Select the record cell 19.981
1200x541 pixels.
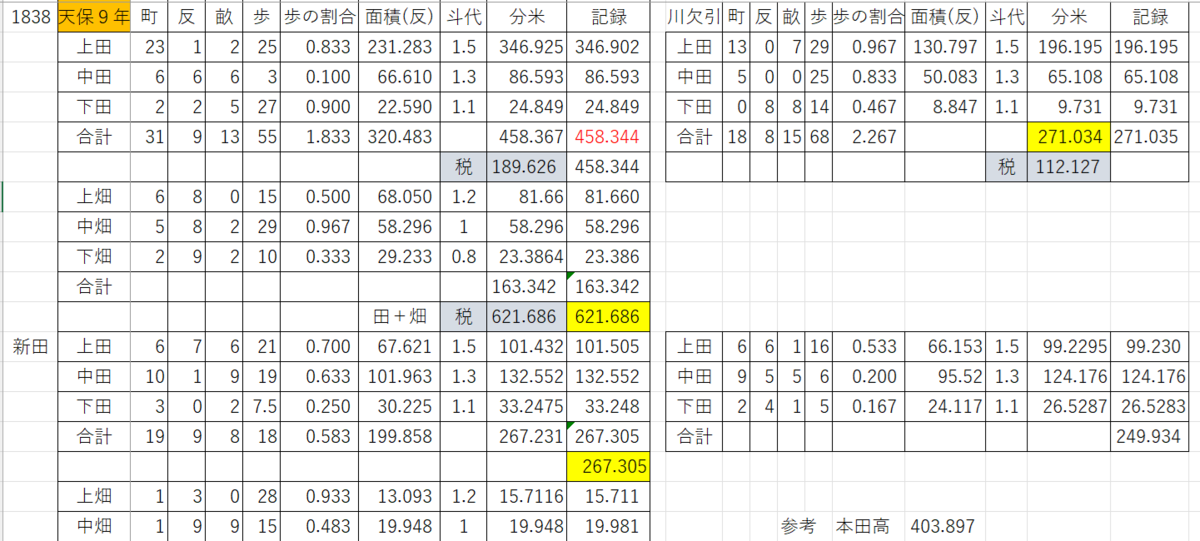608,526
